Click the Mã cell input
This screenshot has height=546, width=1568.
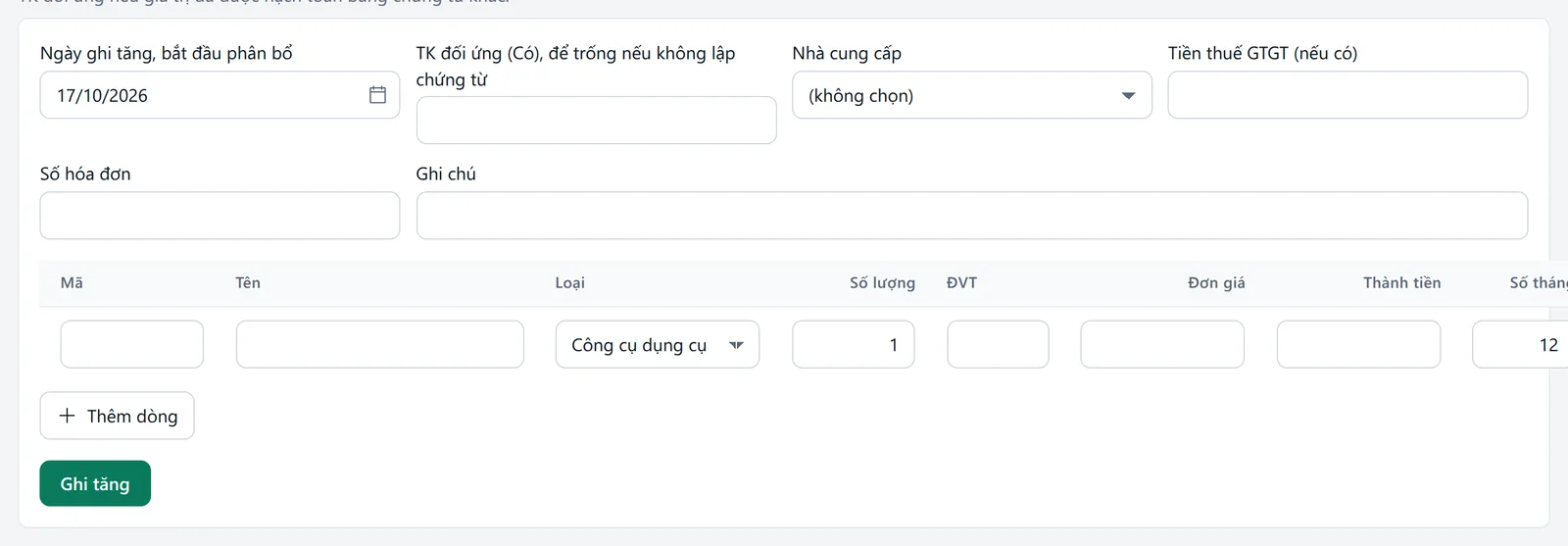point(132,344)
